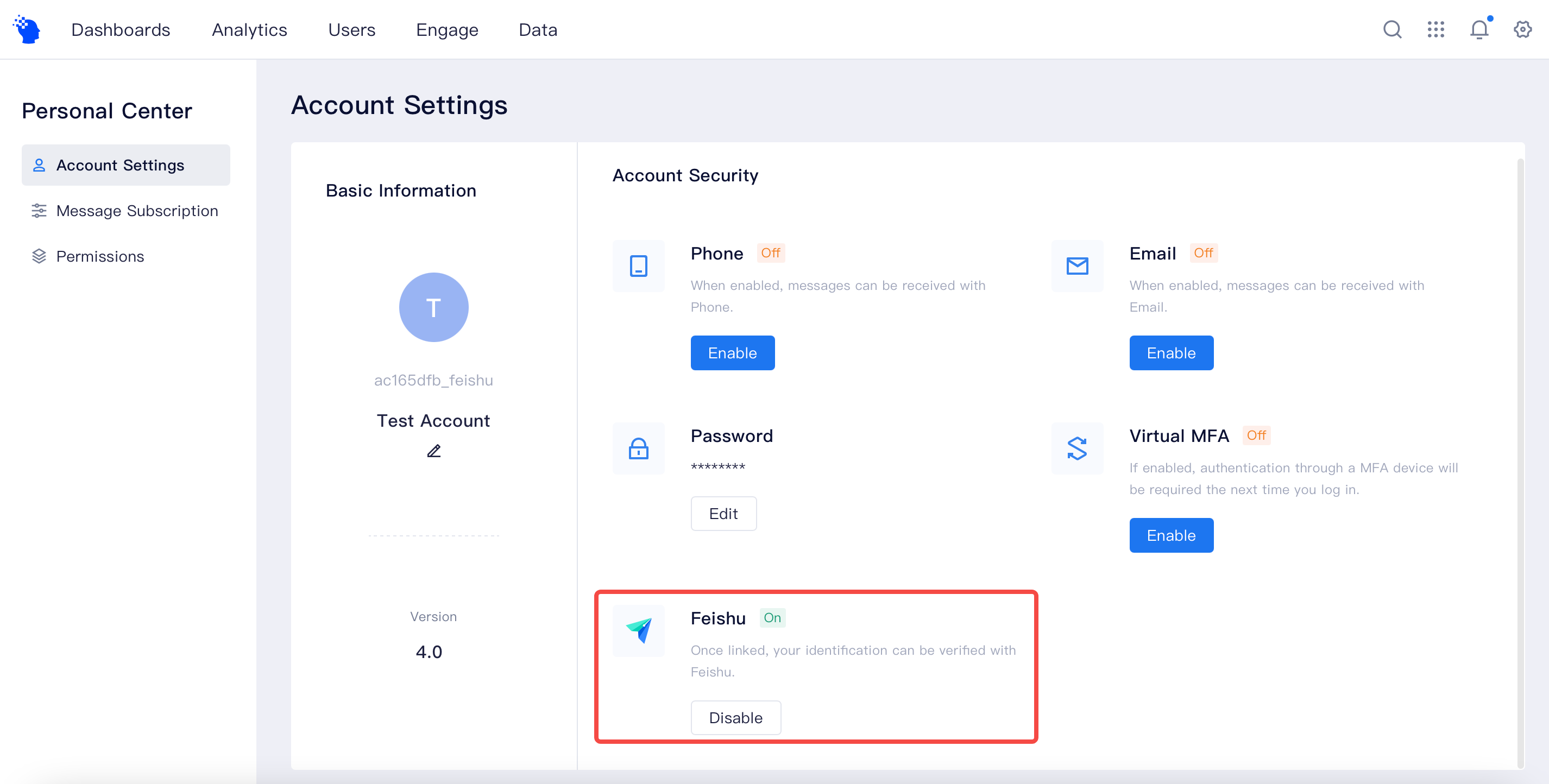1549x784 pixels.
Task: Select Message Subscription in the sidebar
Action: point(125,211)
